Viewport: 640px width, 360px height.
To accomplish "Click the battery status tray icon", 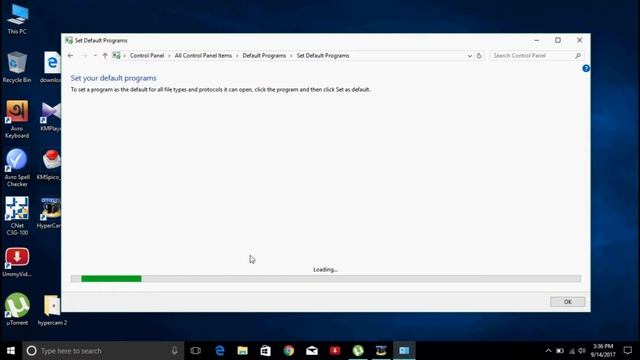I will click(x=560, y=351).
